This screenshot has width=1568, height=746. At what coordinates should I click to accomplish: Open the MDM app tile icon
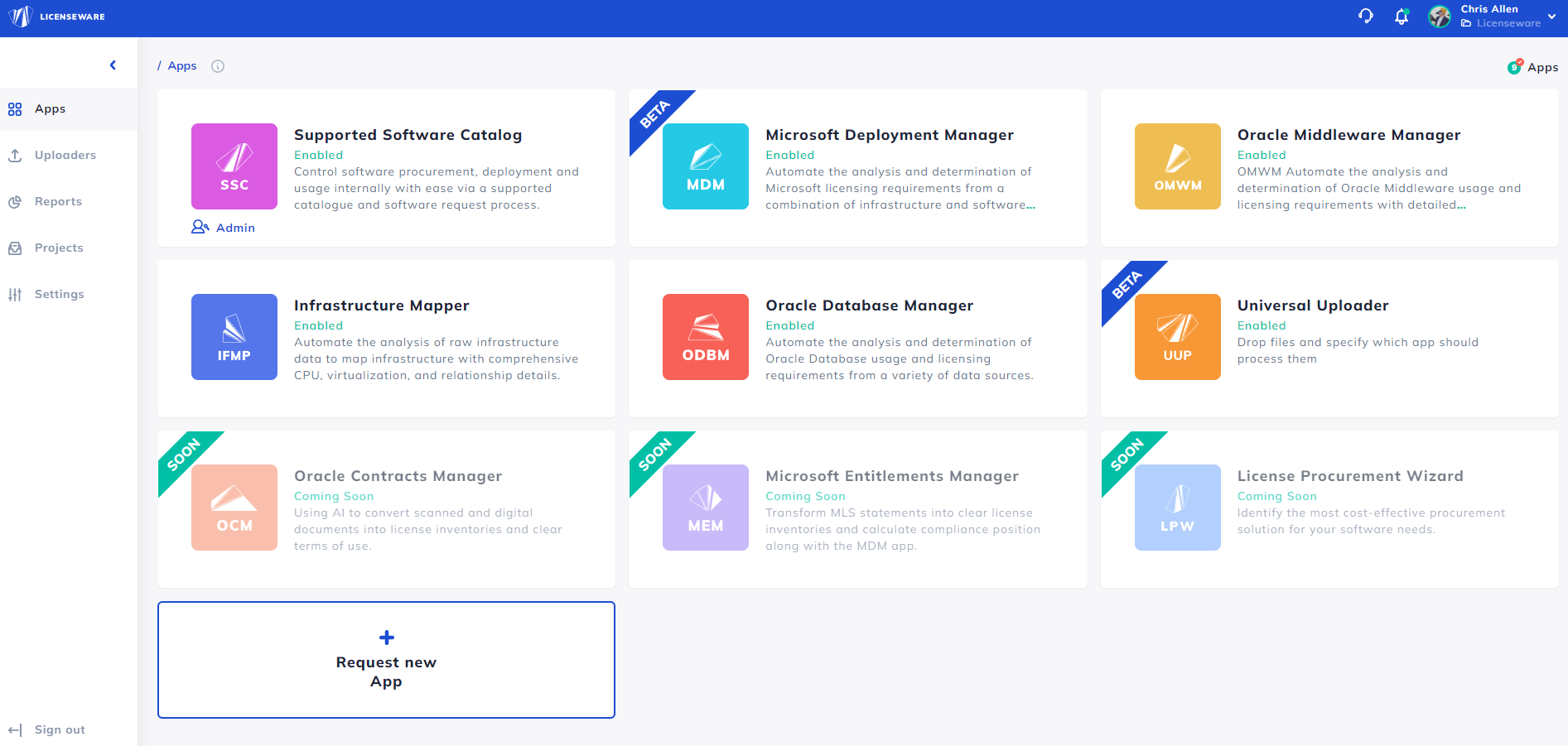click(706, 166)
